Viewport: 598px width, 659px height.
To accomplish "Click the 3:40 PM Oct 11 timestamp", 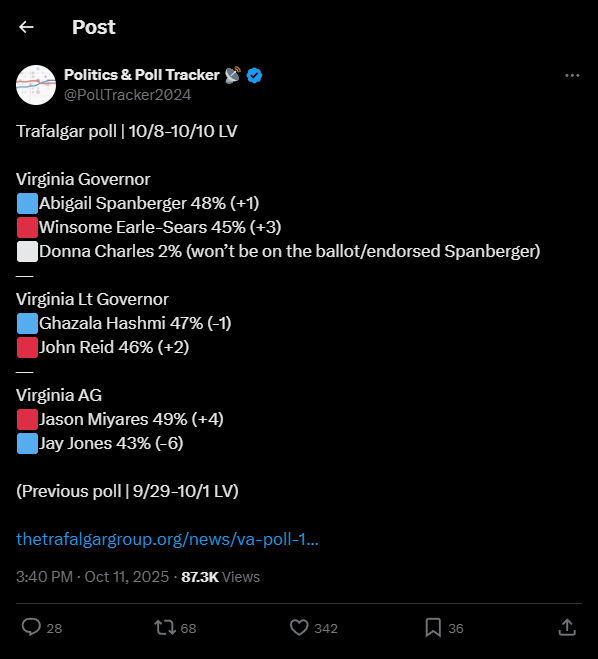I will [x=92, y=577].
